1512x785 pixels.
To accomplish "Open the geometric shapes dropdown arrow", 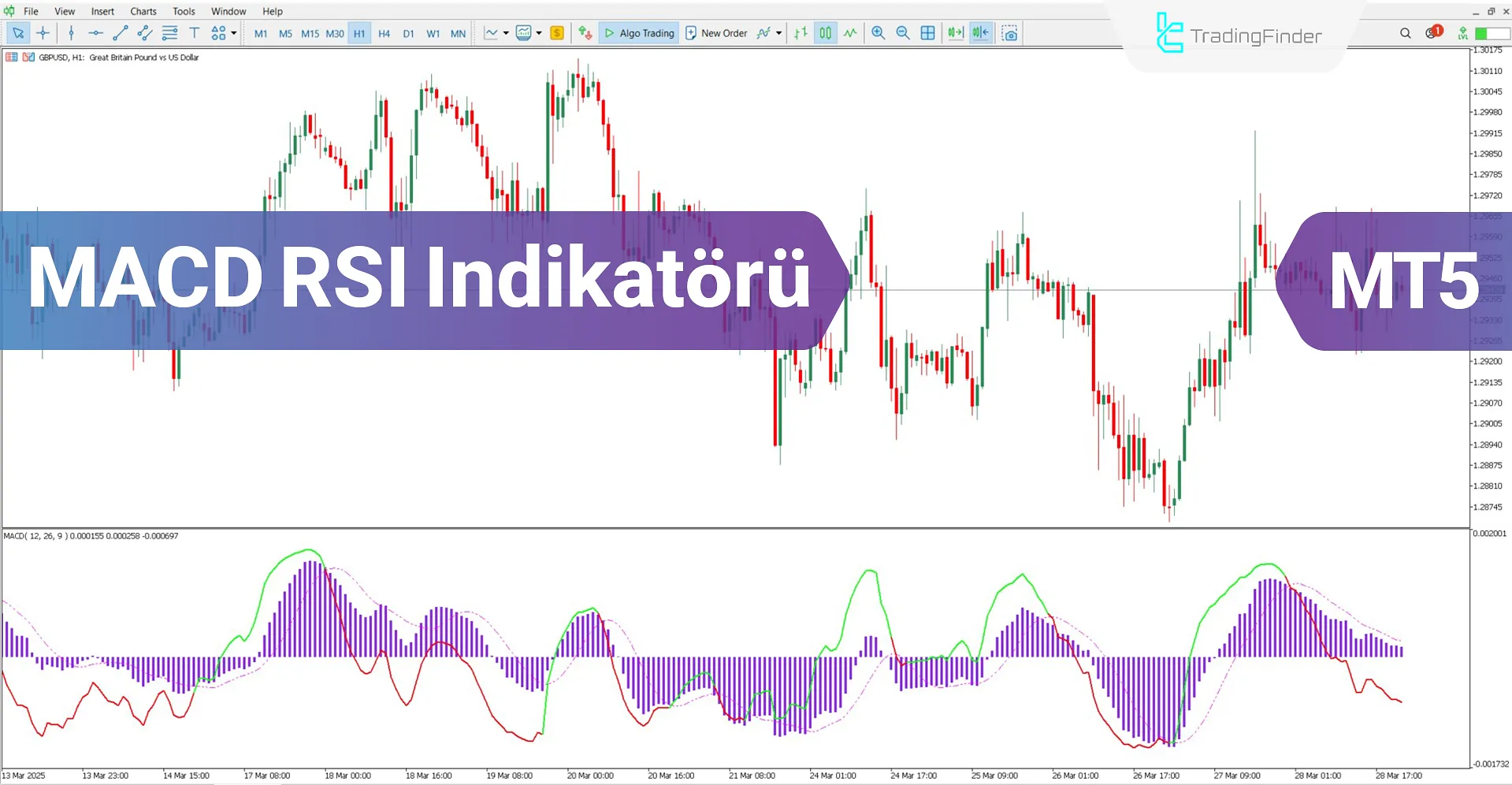I will (x=233, y=32).
